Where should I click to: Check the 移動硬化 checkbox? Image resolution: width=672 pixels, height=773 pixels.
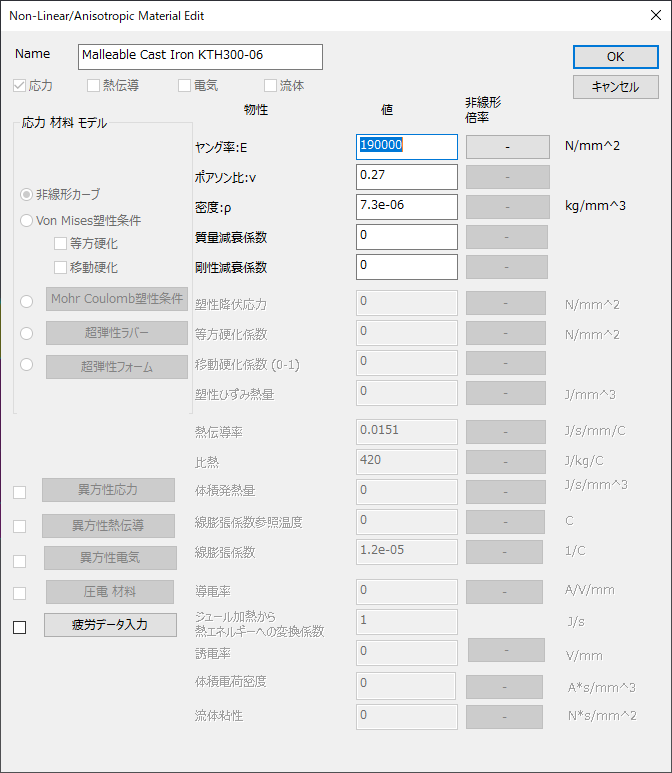coord(60,268)
